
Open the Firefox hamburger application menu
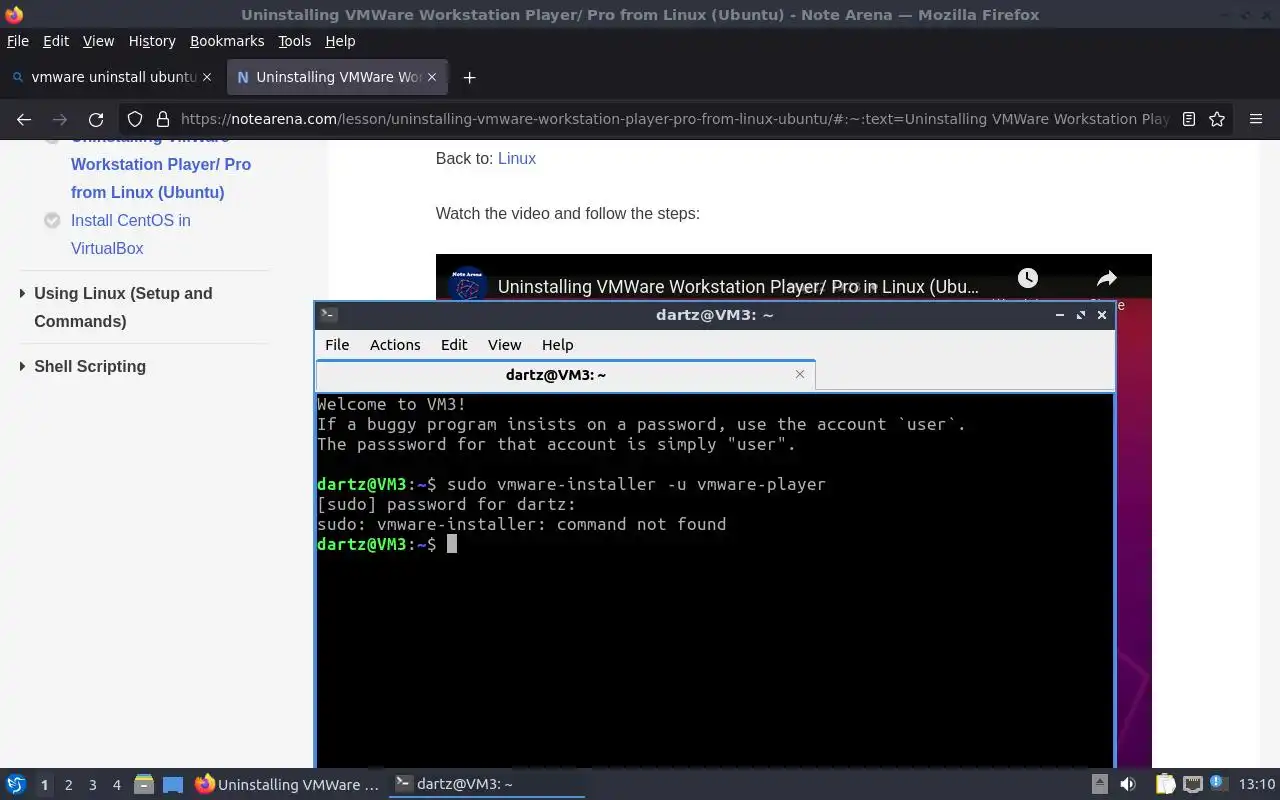point(1256,119)
